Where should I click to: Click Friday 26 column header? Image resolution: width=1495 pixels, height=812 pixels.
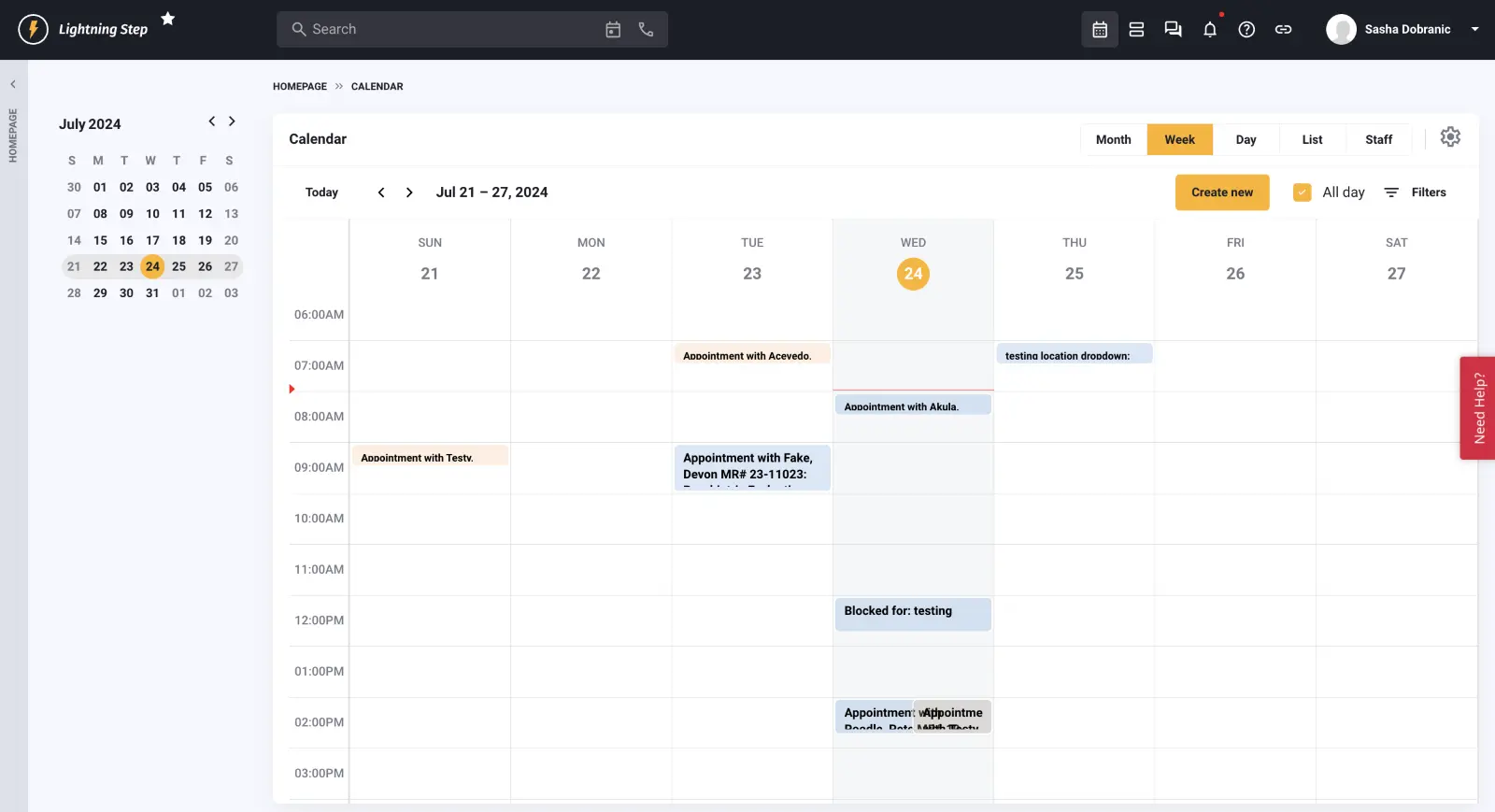[1235, 262]
